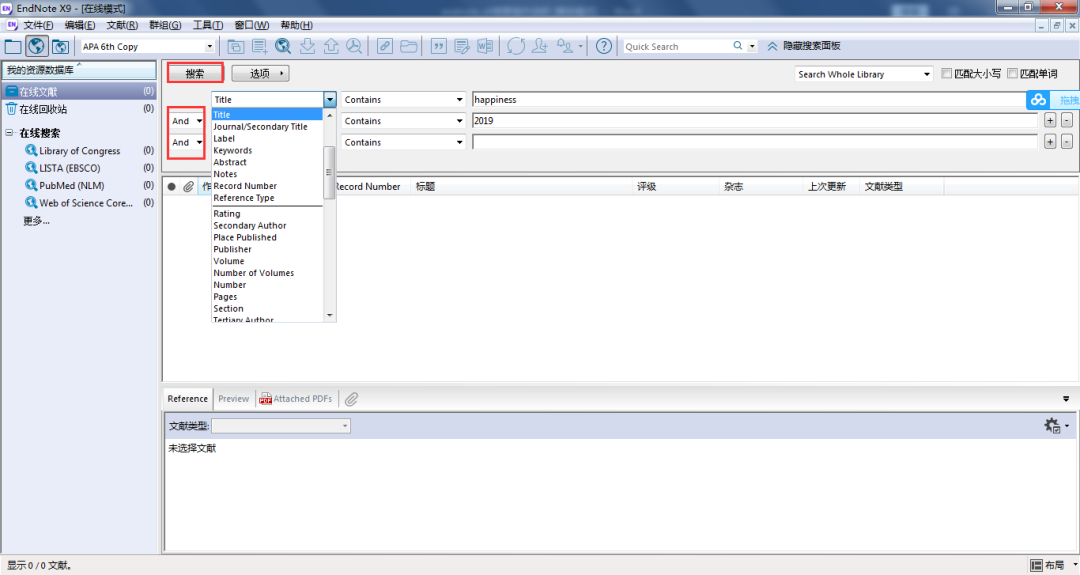Viewport: 1080px width, 575px height.
Task: Click minus button on 2019 search row
Action: [x=1066, y=121]
